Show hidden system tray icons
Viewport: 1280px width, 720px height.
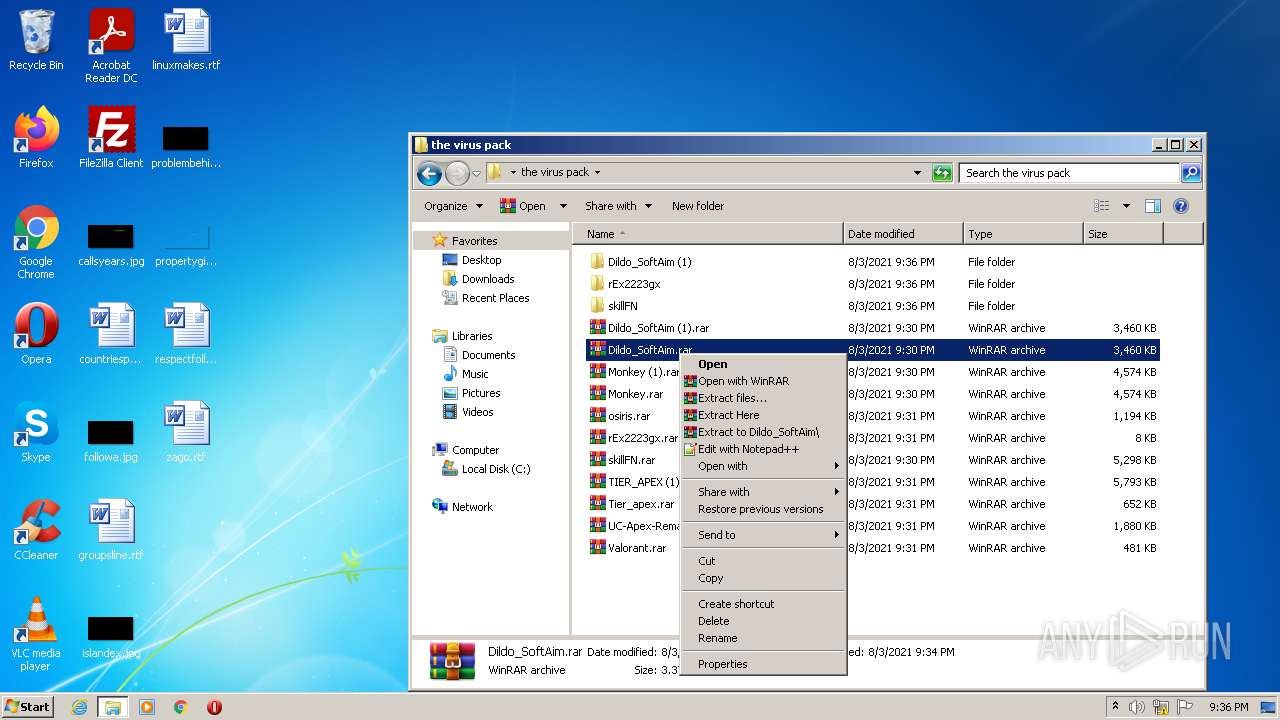pyautogui.click(x=1115, y=707)
